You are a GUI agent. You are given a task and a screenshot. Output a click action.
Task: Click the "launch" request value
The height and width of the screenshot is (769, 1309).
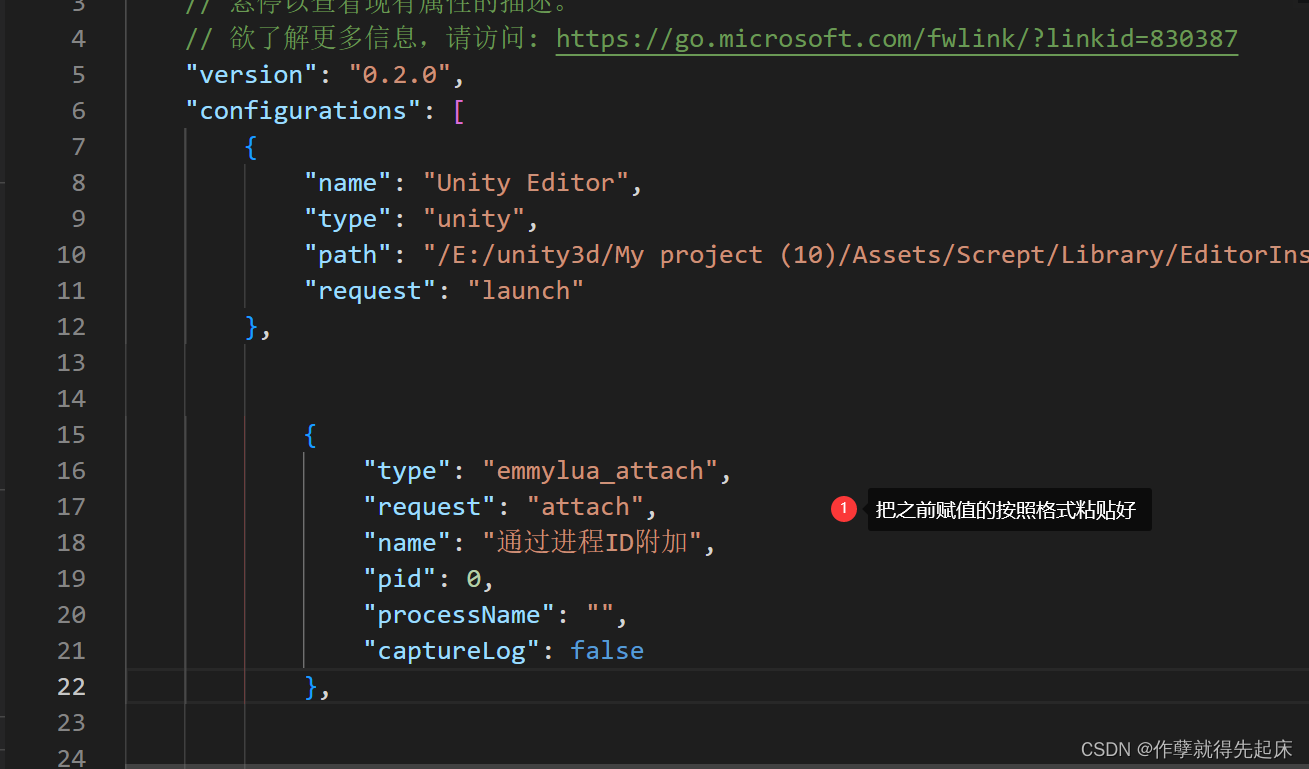pyautogui.click(x=524, y=290)
